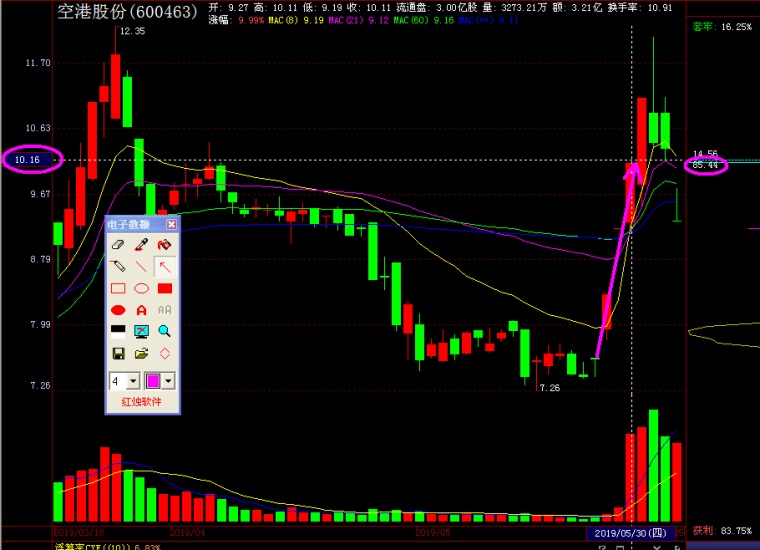The image size is (760, 550).
Task: Select the straight line drawing tool
Action: [141, 266]
